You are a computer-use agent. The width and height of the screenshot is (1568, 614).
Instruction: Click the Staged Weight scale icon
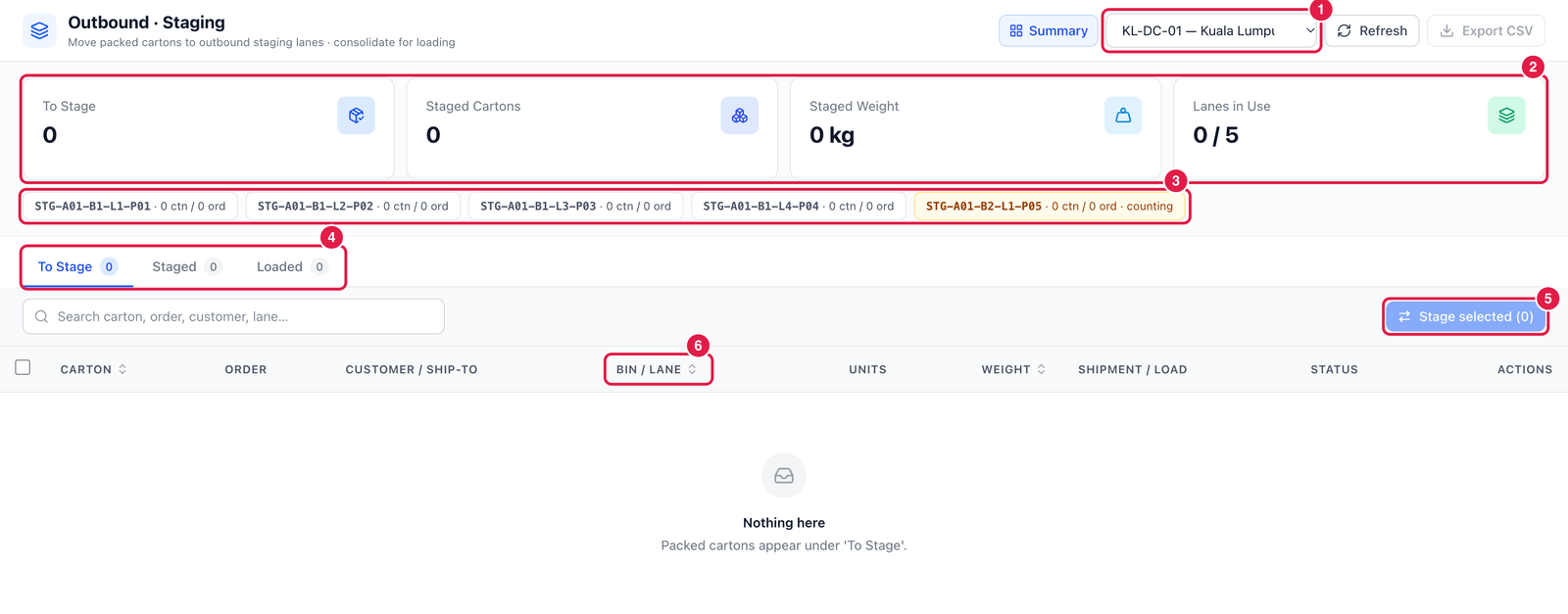click(1123, 116)
